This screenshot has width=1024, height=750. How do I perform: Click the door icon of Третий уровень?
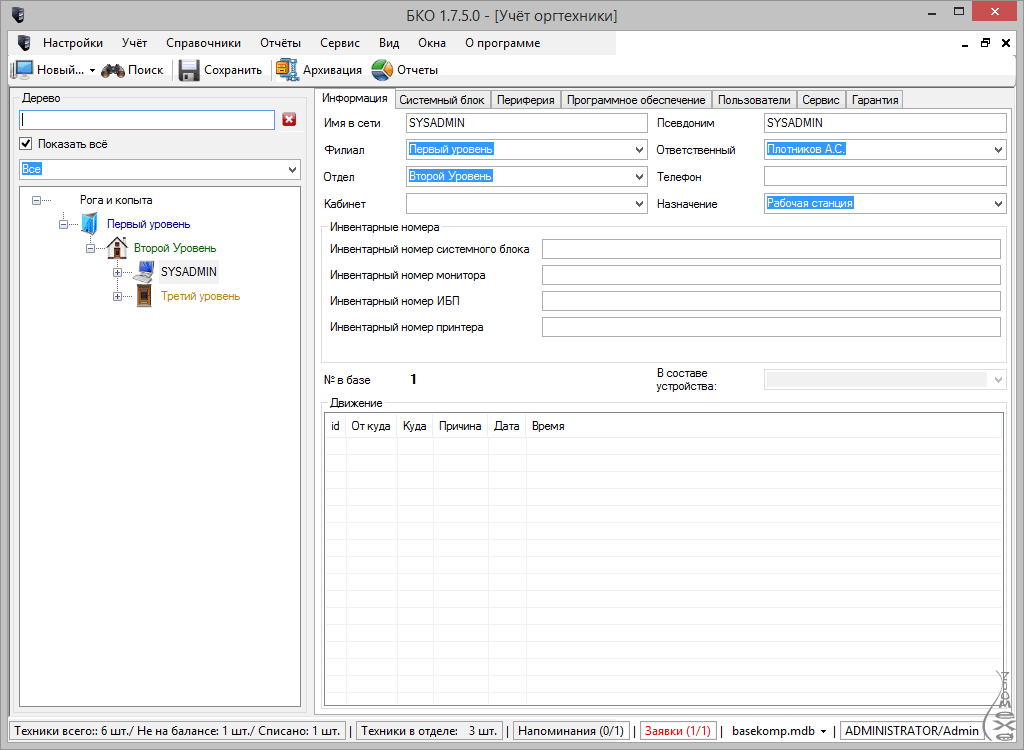(144, 296)
